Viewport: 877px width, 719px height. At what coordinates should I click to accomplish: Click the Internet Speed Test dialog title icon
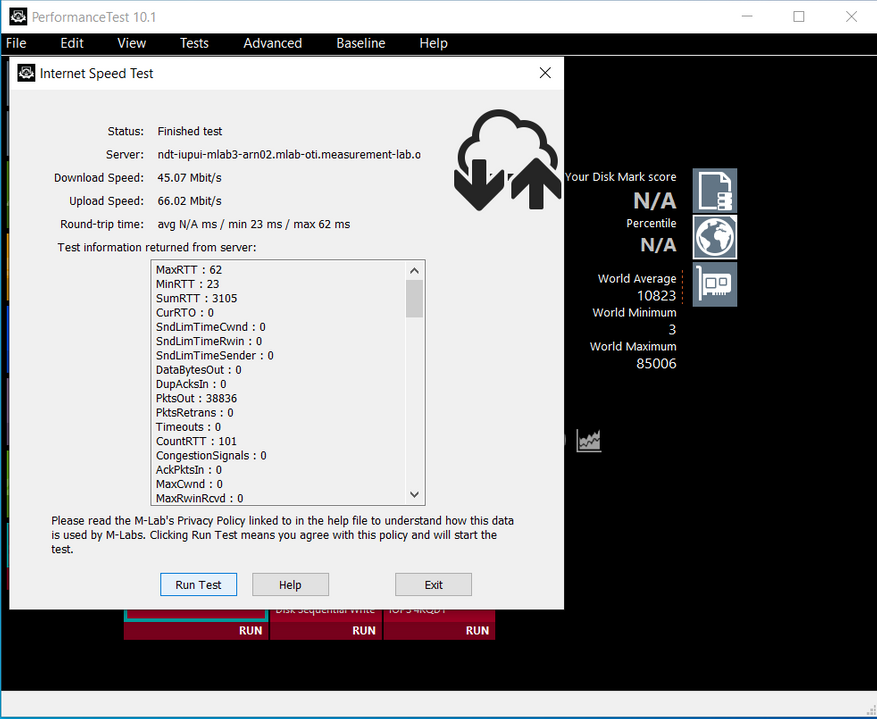pyautogui.click(x=26, y=73)
